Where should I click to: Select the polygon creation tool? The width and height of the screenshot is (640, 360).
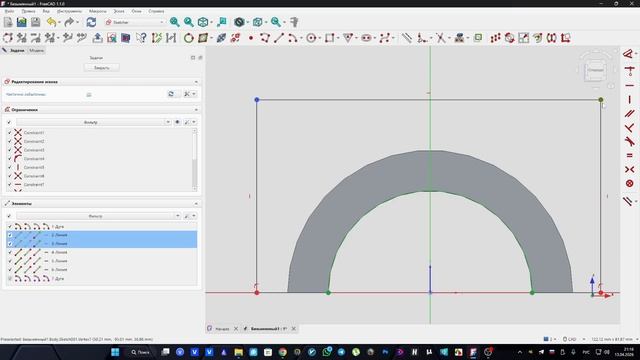coord(348,38)
